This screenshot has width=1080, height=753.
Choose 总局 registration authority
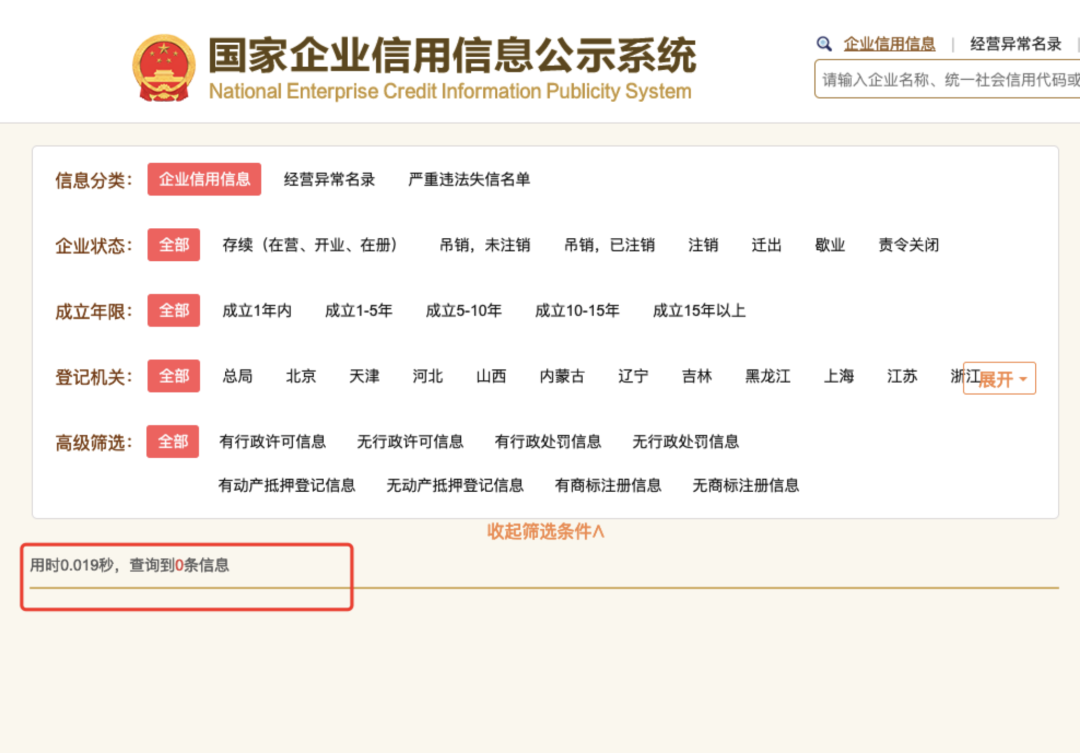click(x=238, y=376)
